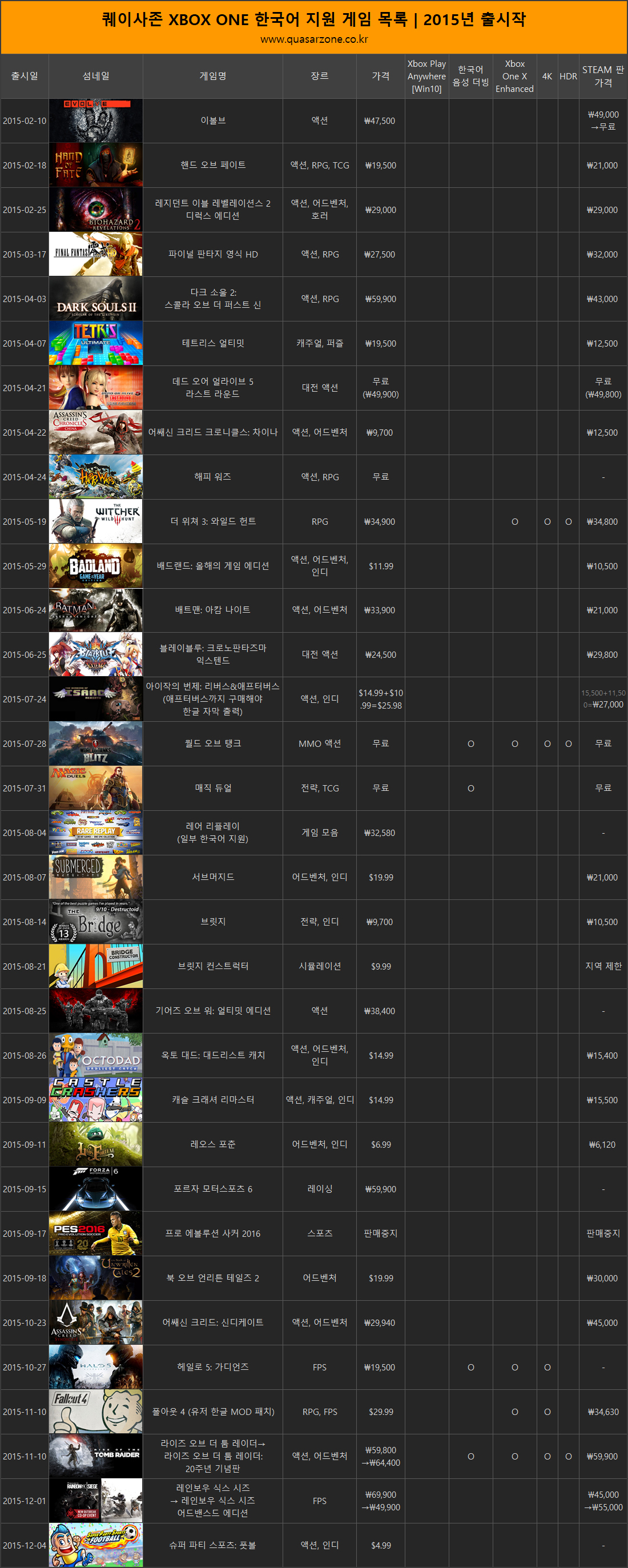Open the Magic Duels thumbnail
The image size is (628, 1568).
[96, 787]
